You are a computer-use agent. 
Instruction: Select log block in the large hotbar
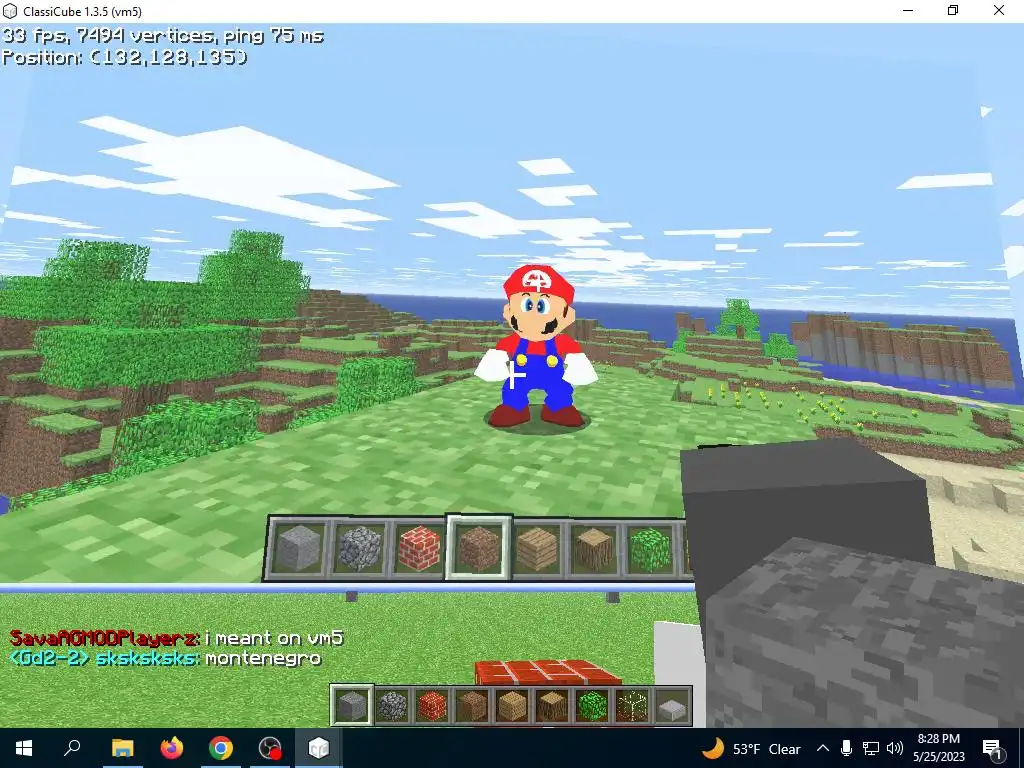point(594,549)
